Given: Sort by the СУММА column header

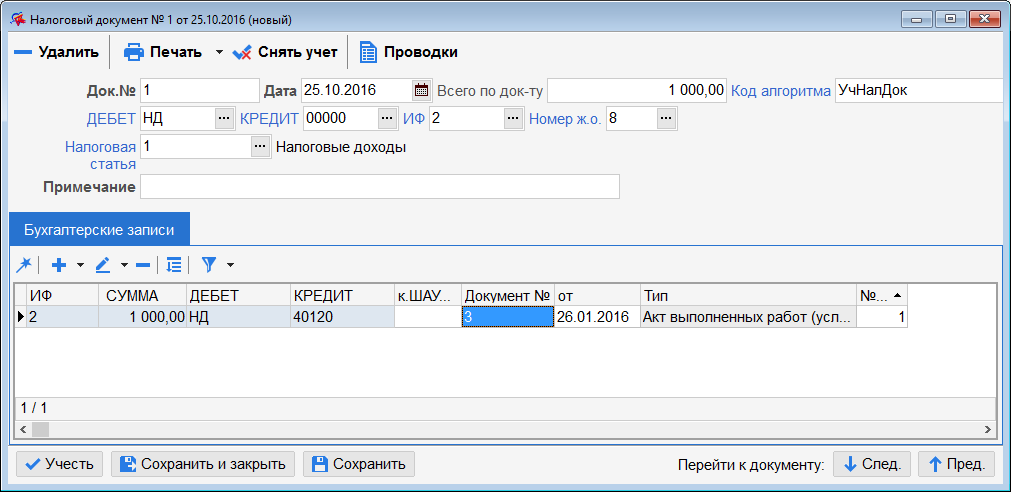Looking at the screenshot, I should coord(142,296).
